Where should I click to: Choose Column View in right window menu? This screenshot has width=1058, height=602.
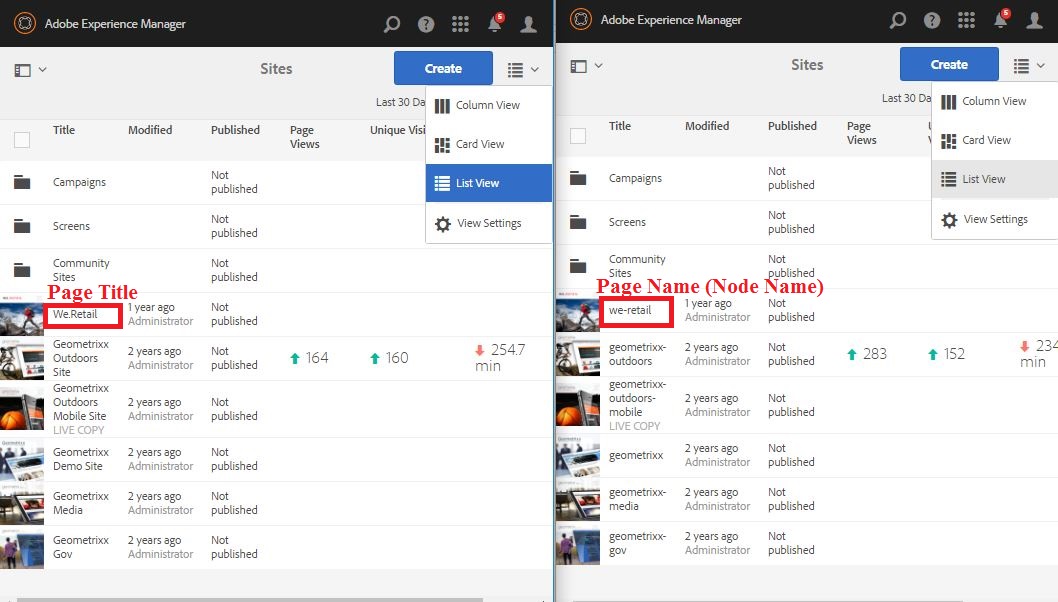pyautogui.click(x=995, y=101)
